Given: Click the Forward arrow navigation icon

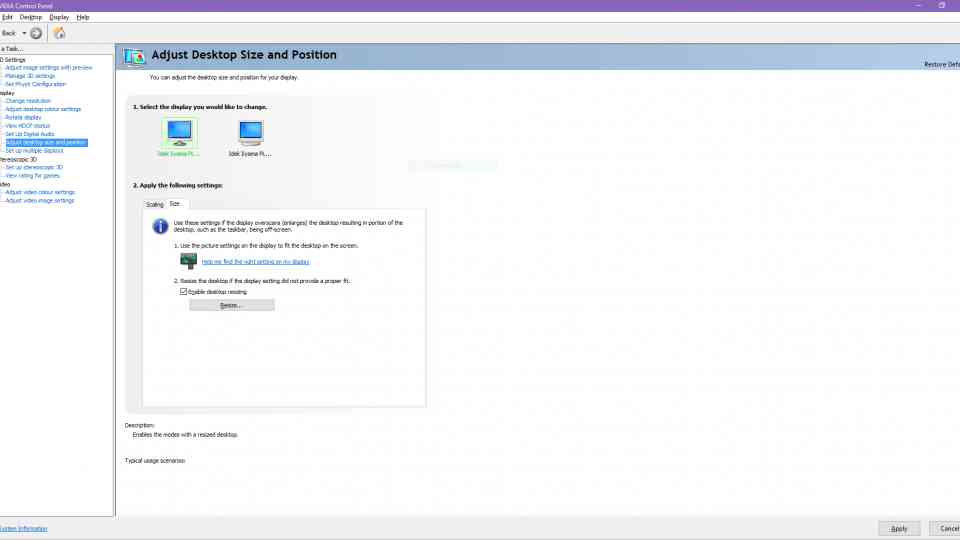Looking at the screenshot, I should click(x=36, y=33).
